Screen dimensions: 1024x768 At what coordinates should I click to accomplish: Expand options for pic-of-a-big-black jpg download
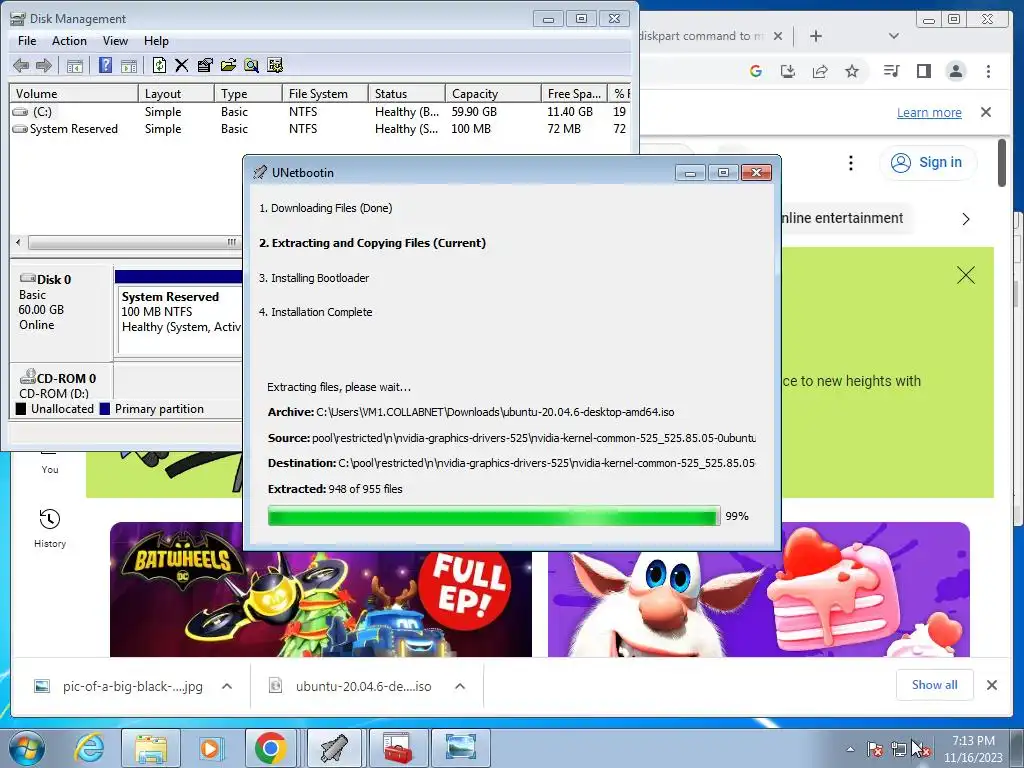coord(227,686)
